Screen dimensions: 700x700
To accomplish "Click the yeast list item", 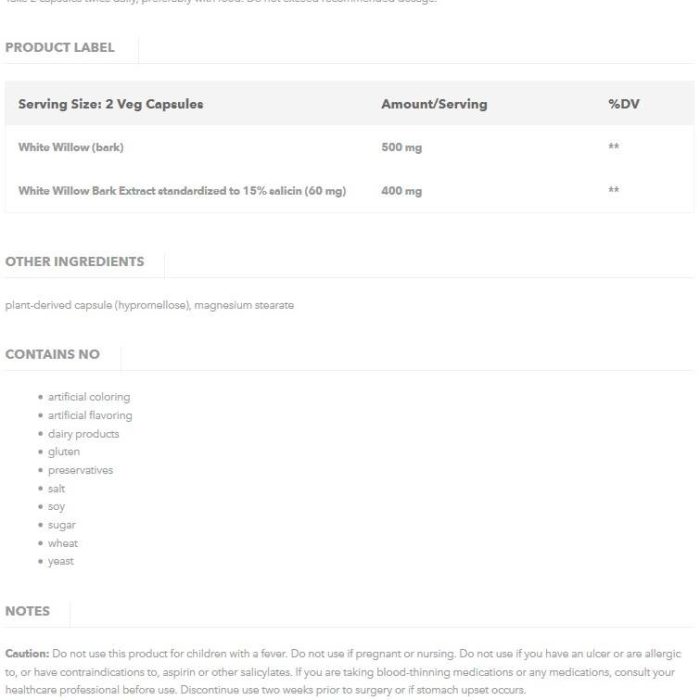I will click(61, 562).
